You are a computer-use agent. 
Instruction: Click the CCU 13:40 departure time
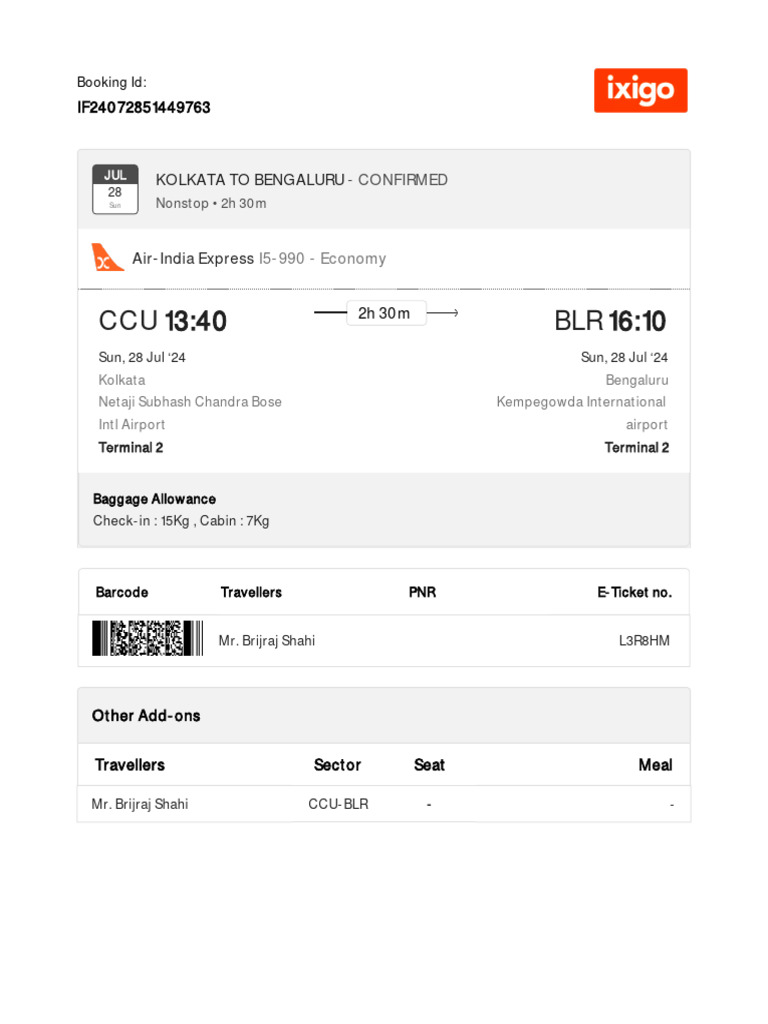click(x=163, y=321)
